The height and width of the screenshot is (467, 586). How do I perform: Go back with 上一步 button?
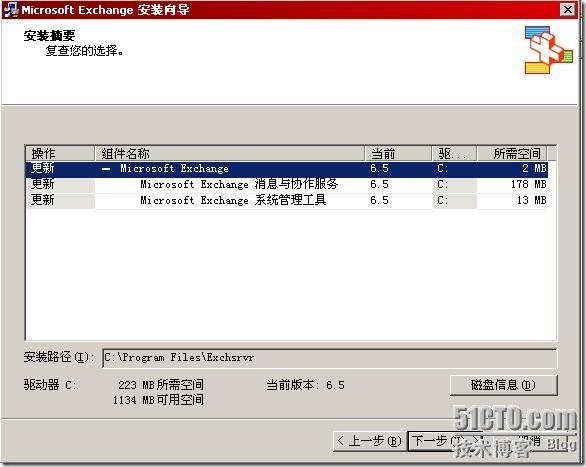point(369,442)
